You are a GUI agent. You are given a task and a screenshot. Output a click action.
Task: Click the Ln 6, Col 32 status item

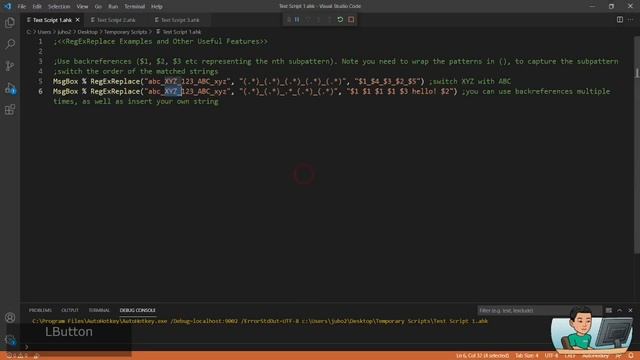[482, 356]
